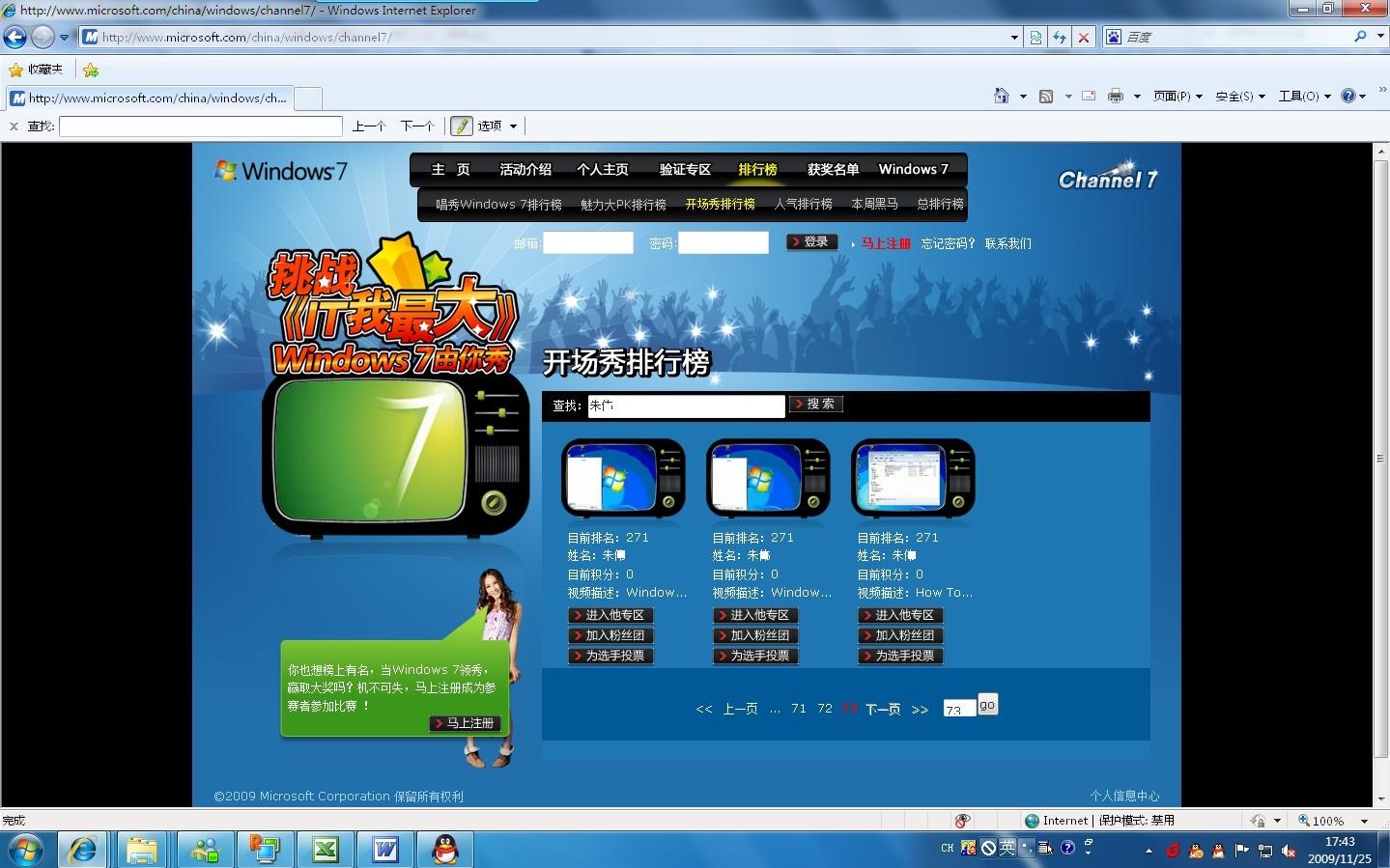1390x868 pixels.
Task: Select the microsoft.com channel7 tab
Action: tap(149, 98)
